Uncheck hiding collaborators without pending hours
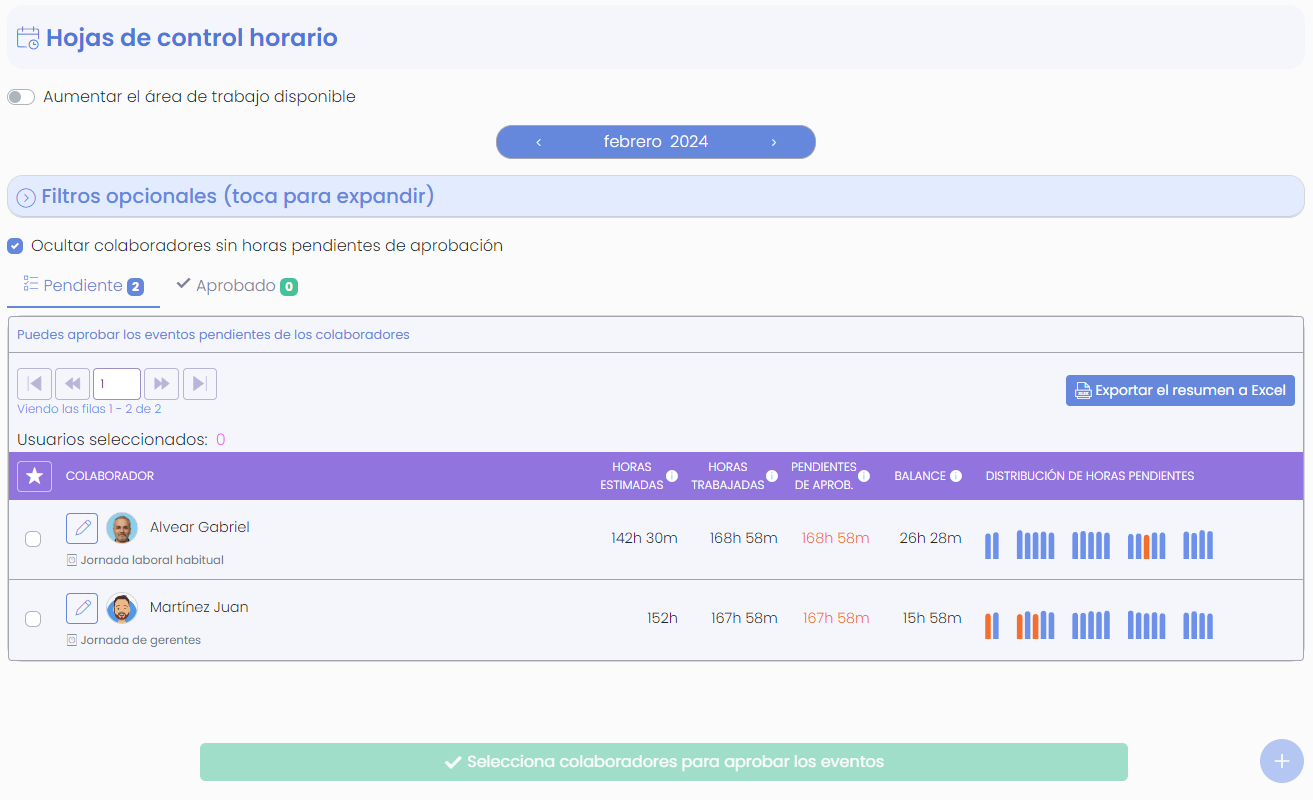This screenshot has width=1313, height=800. click(15, 246)
